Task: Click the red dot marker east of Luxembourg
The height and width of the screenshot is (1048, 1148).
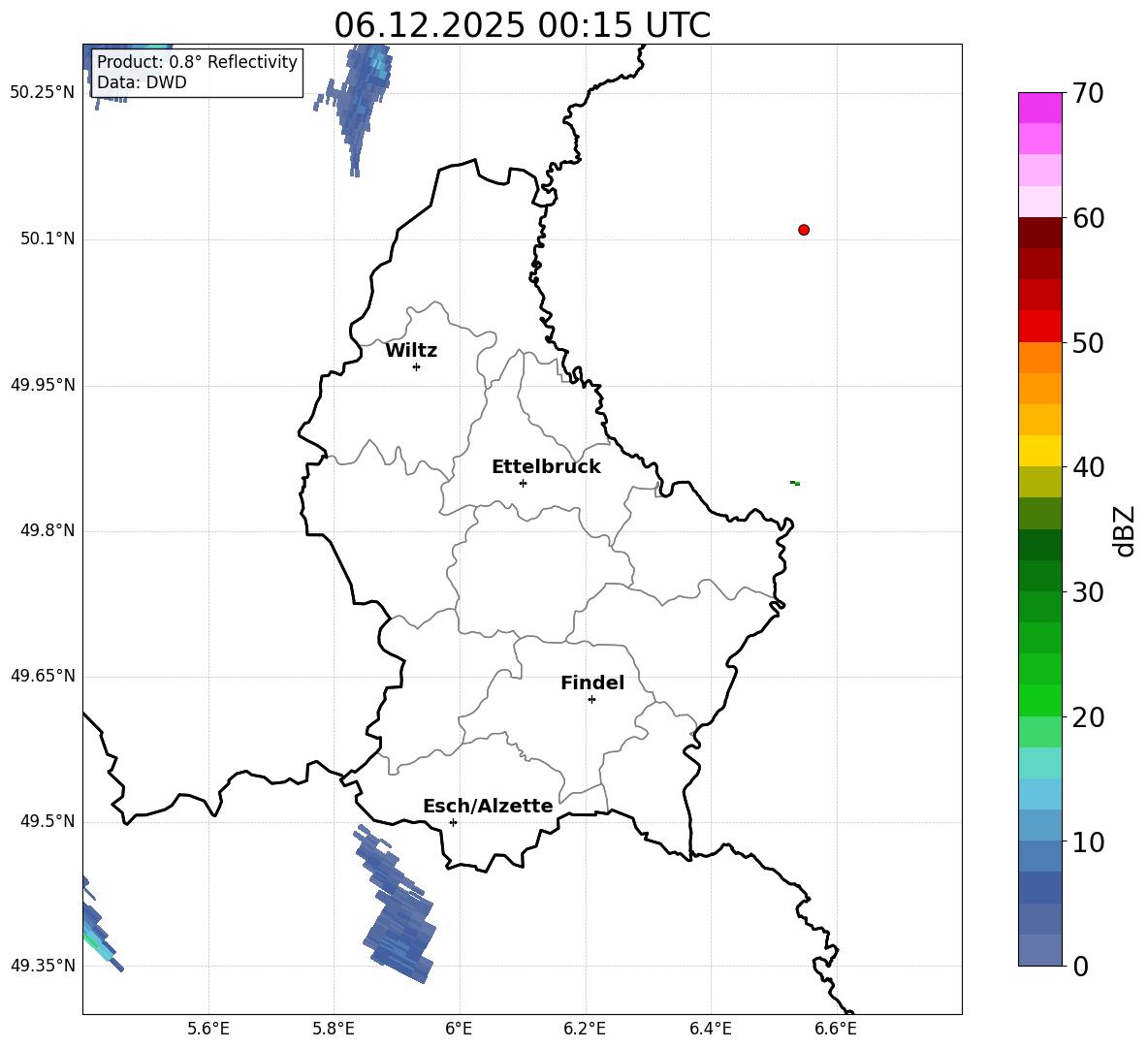Action: (804, 230)
